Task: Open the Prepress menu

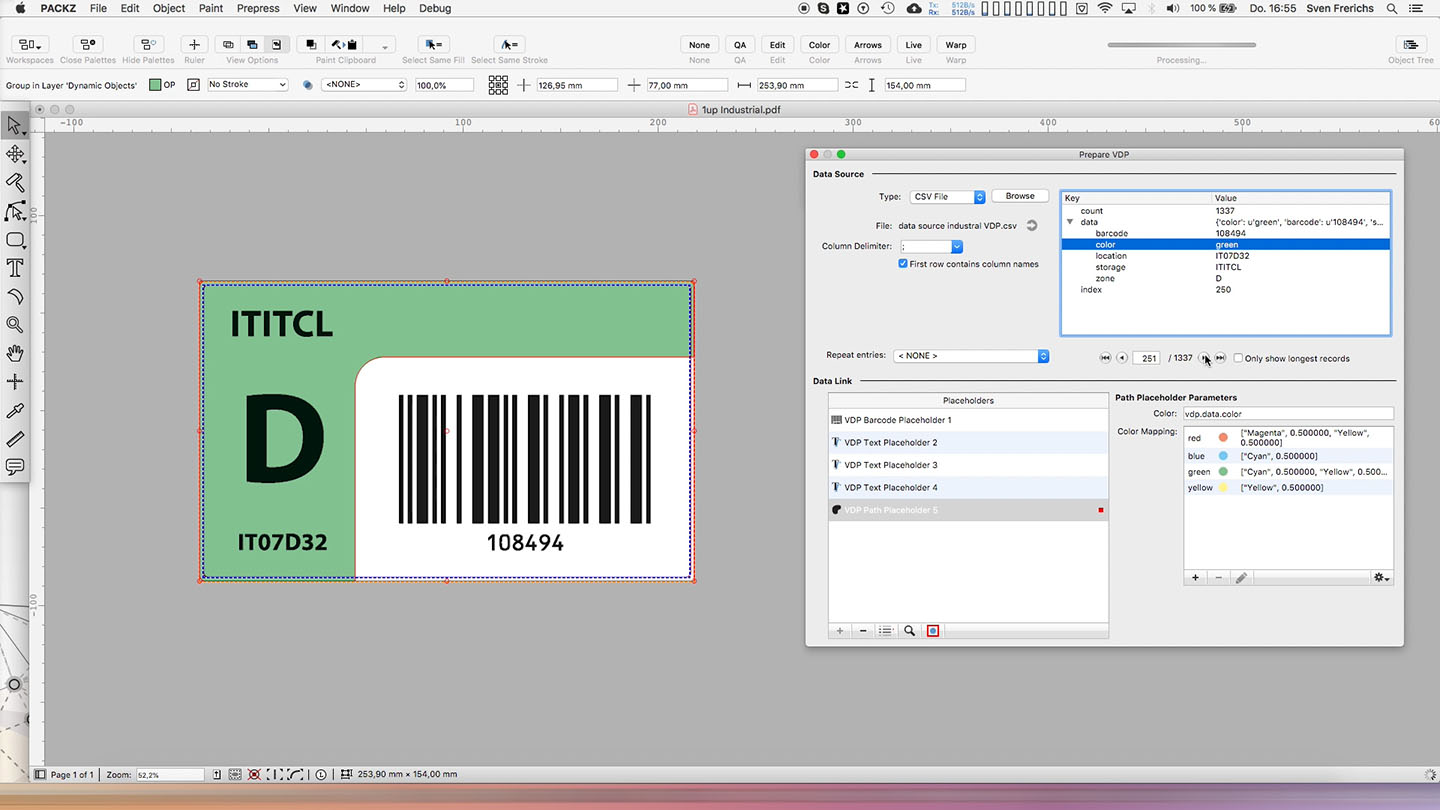Action: 258,8
